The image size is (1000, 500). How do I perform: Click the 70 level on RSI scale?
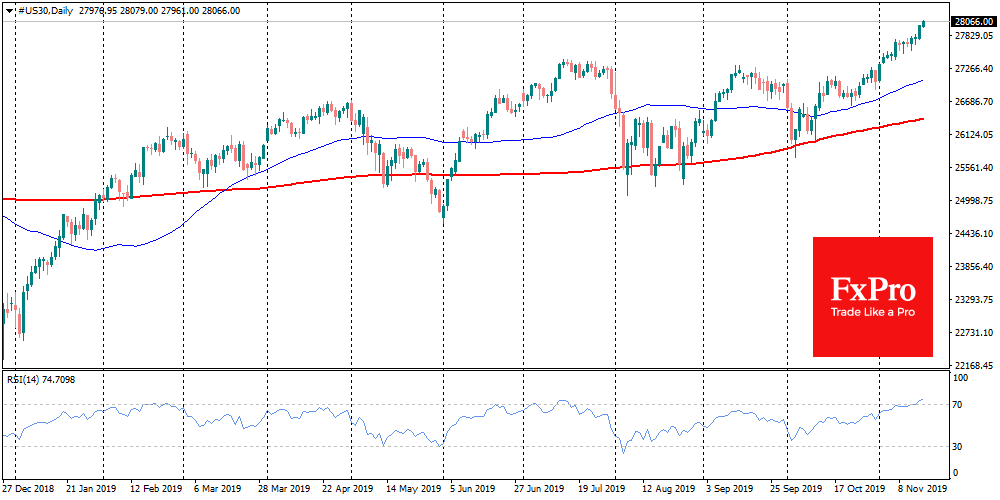958,405
